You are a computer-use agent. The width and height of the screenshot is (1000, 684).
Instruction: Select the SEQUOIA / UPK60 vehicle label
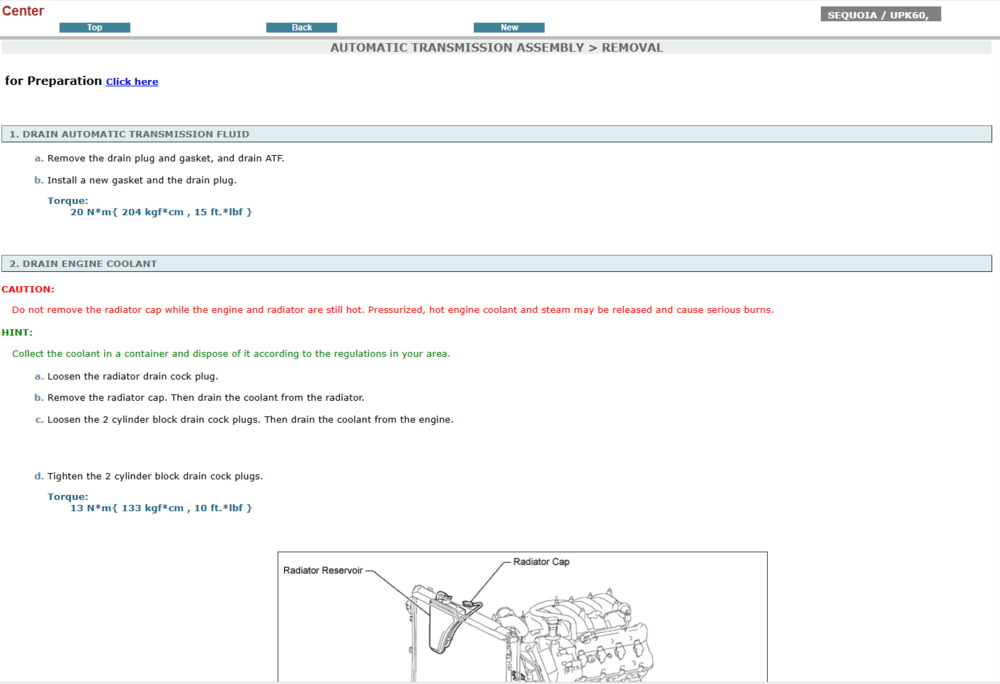(x=880, y=15)
